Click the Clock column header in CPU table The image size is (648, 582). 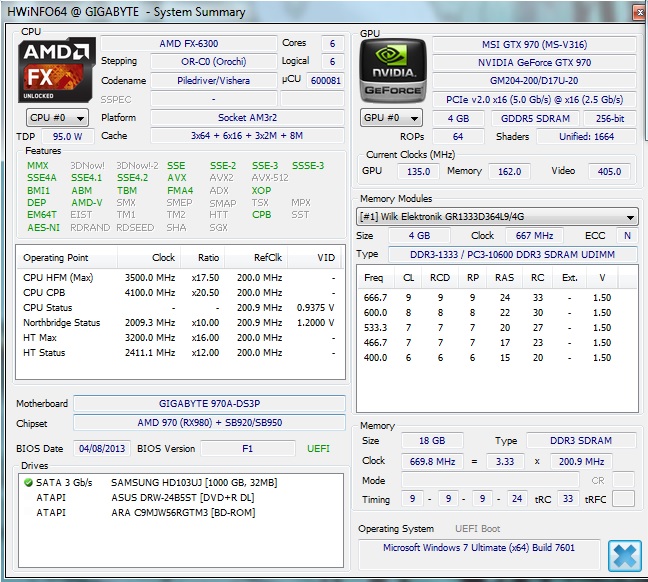(x=149, y=258)
